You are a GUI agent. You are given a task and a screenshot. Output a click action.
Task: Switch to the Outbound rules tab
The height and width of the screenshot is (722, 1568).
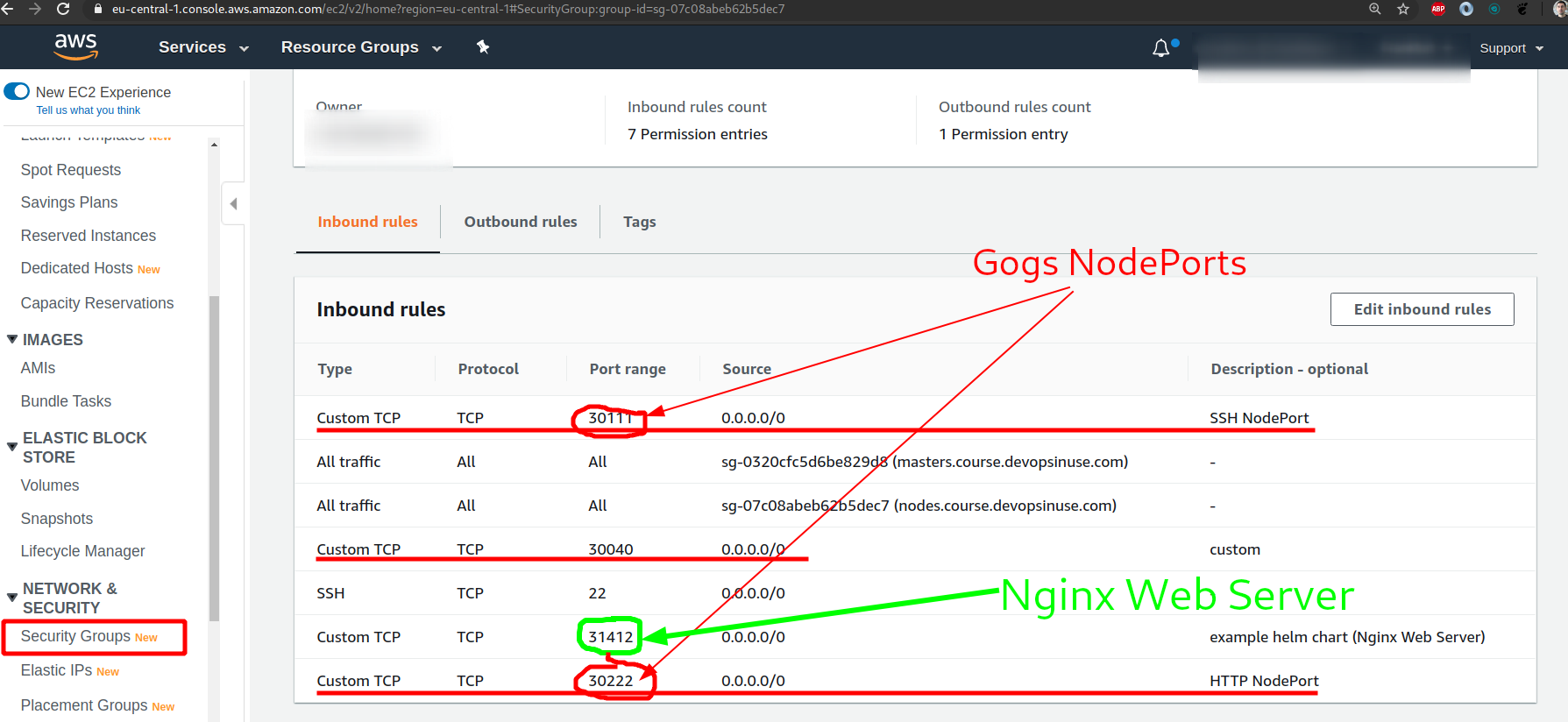pyautogui.click(x=521, y=222)
